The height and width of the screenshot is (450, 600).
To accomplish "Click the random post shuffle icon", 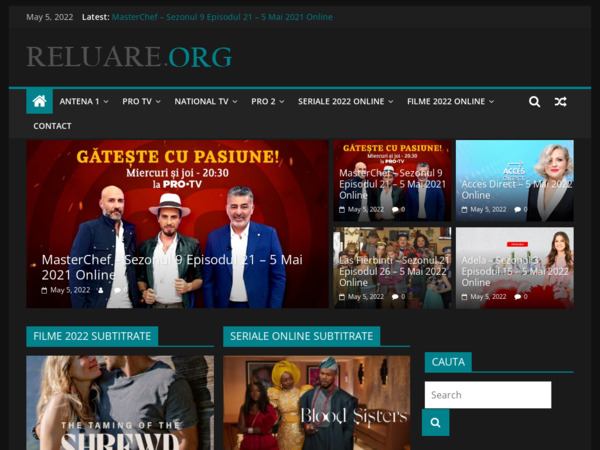I will (561, 102).
